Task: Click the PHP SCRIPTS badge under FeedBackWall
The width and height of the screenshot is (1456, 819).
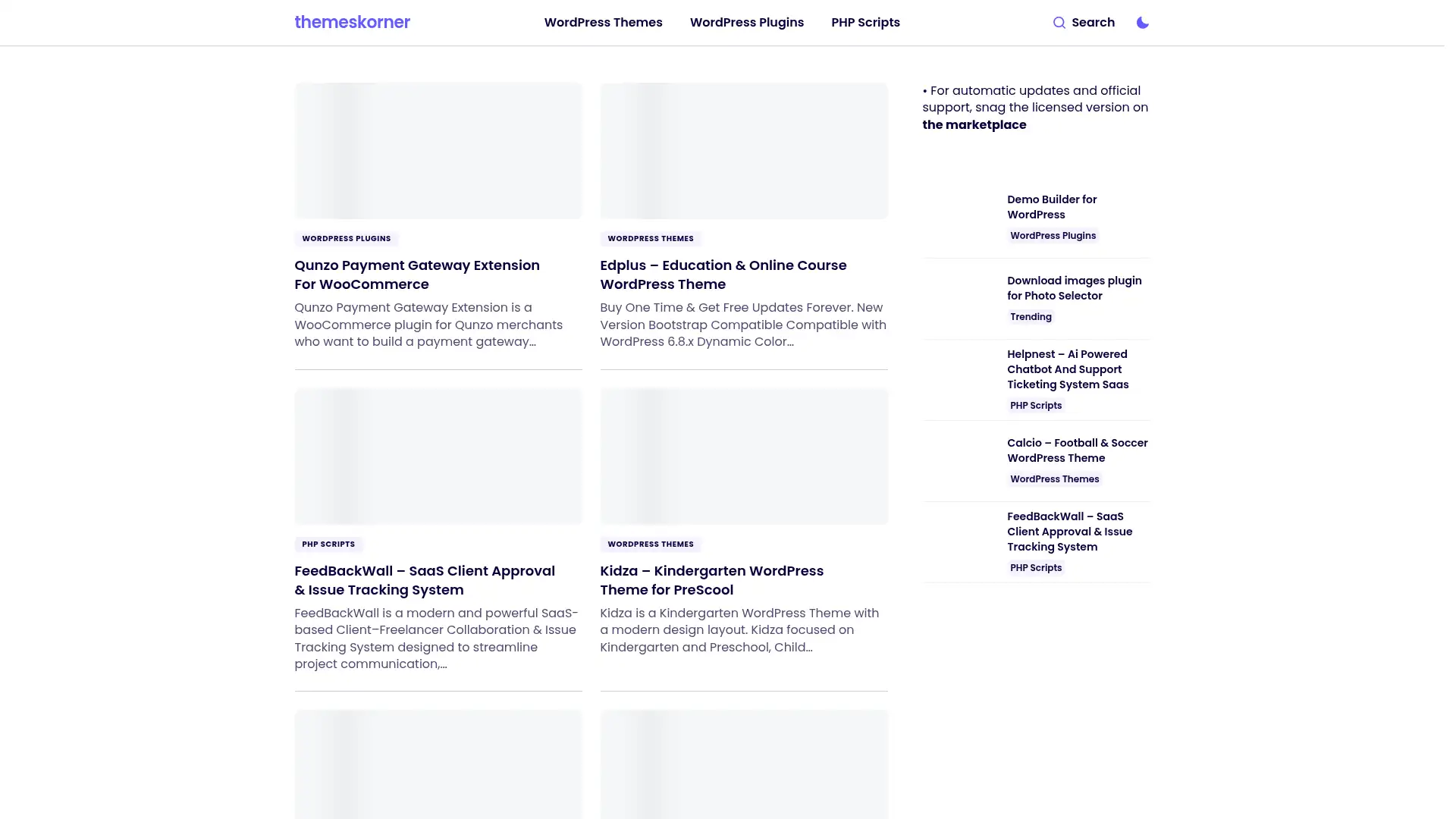Action: coord(328,544)
